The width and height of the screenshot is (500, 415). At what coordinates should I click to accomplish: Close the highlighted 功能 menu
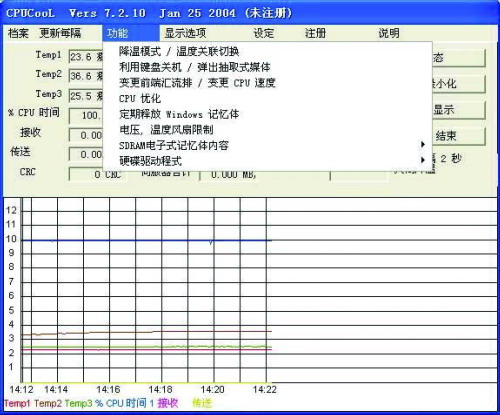(131, 33)
